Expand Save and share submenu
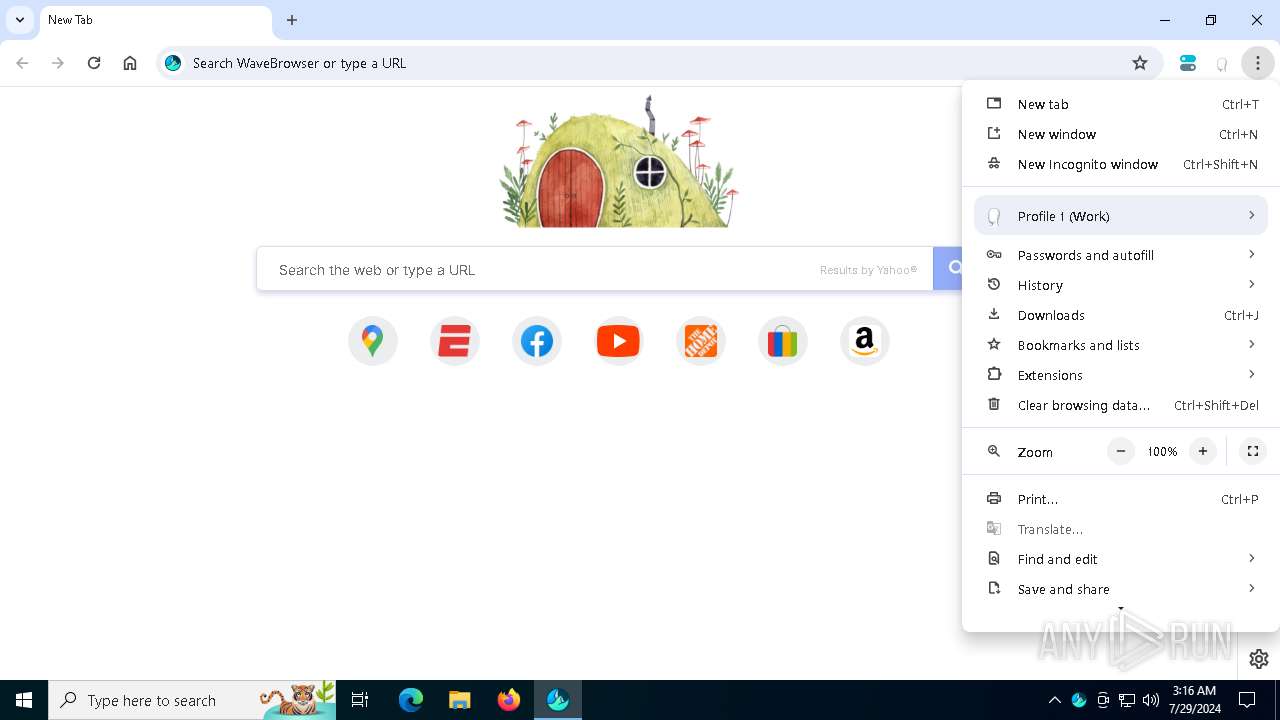The width and height of the screenshot is (1280, 720). pyautogui.click(x=1121, y=589)
